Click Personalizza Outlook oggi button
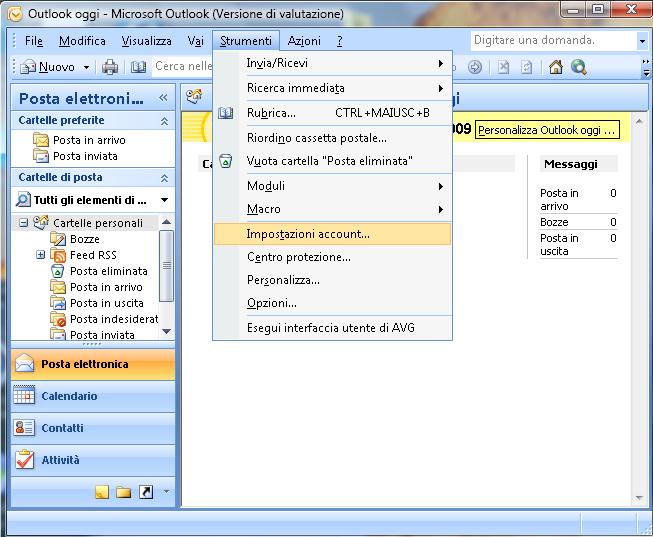 (x=547, y=130)
